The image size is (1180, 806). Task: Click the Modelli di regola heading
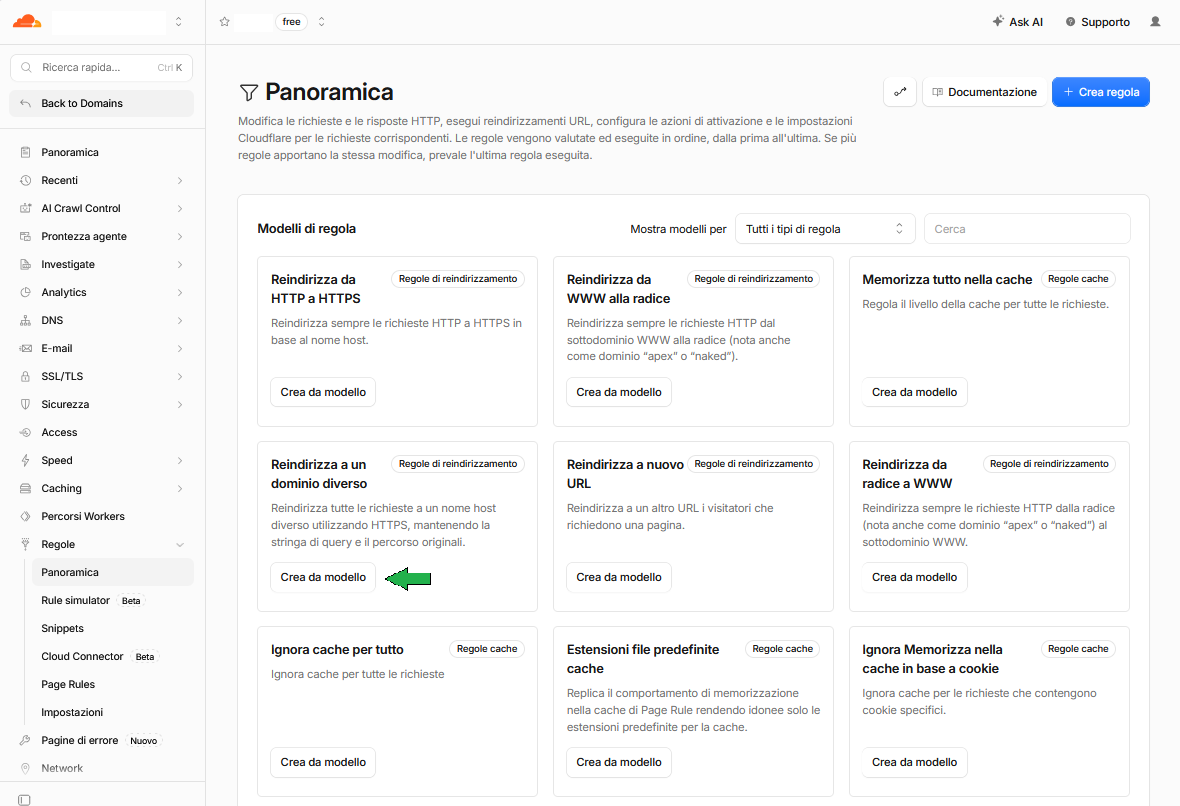[306, 229]
